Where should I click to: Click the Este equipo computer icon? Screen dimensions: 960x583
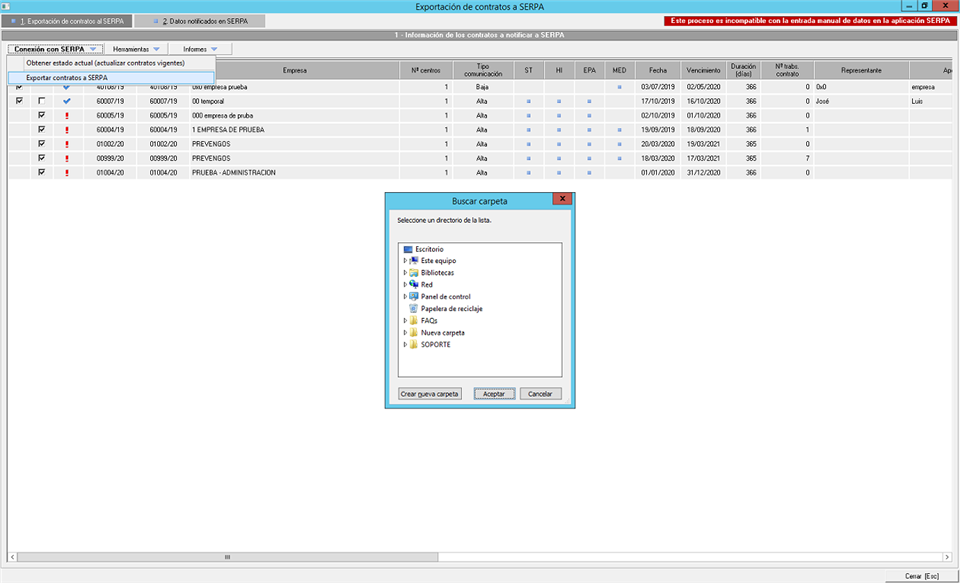tap(414, 261)
